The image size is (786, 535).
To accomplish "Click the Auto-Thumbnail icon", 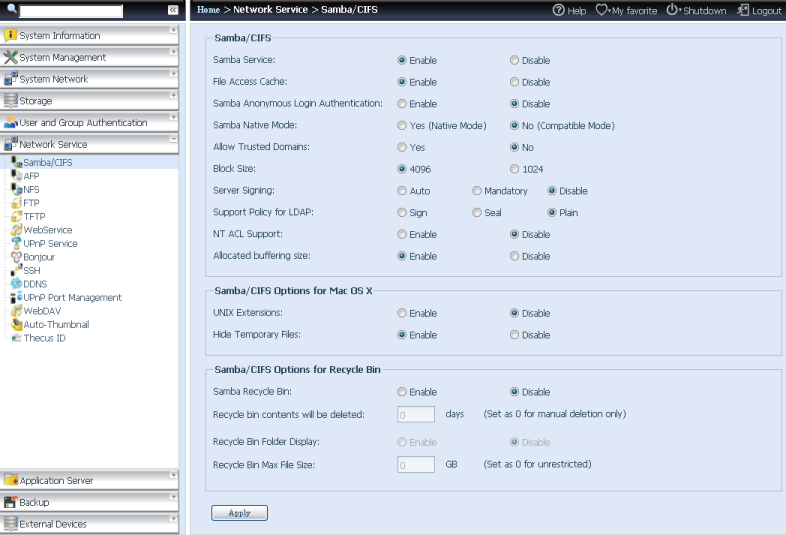I will tap(17, 324).
